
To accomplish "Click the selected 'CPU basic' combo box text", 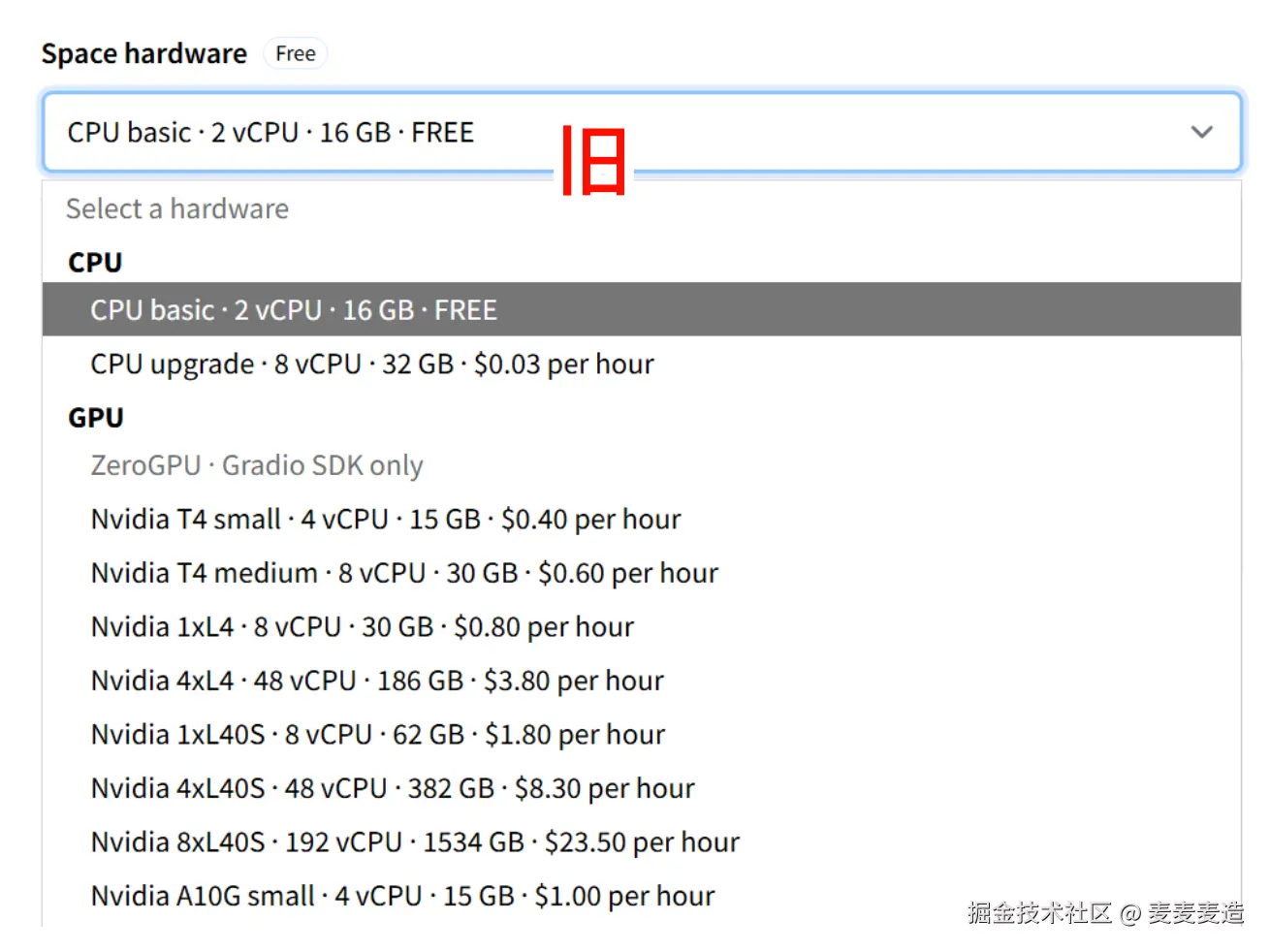I will [x=270, y=132].
